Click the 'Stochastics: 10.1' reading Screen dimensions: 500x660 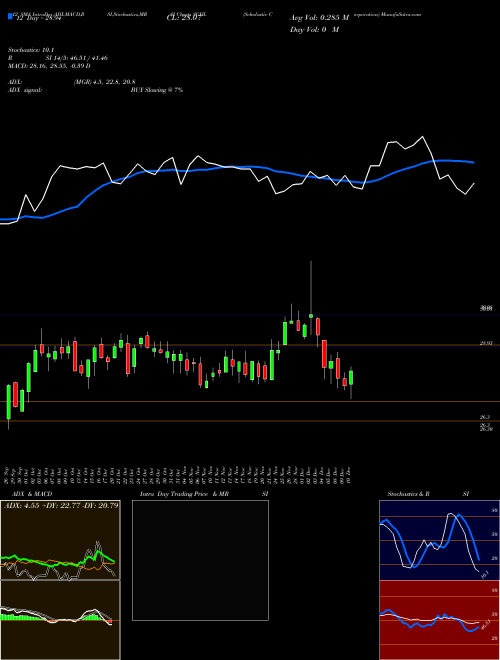click(x=31, y=50)
